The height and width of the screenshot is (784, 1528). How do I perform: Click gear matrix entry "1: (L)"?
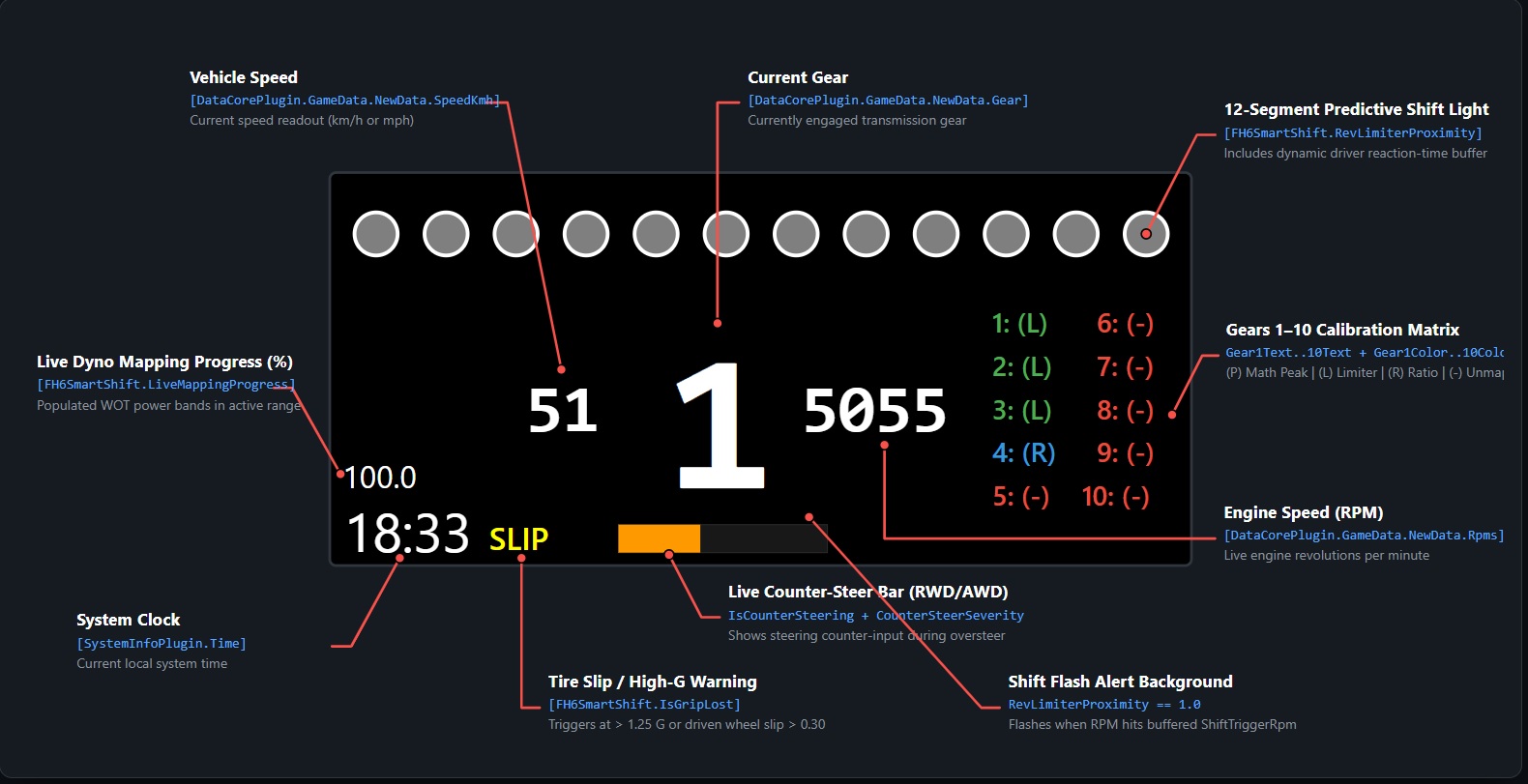click(x=1019, y=324)
